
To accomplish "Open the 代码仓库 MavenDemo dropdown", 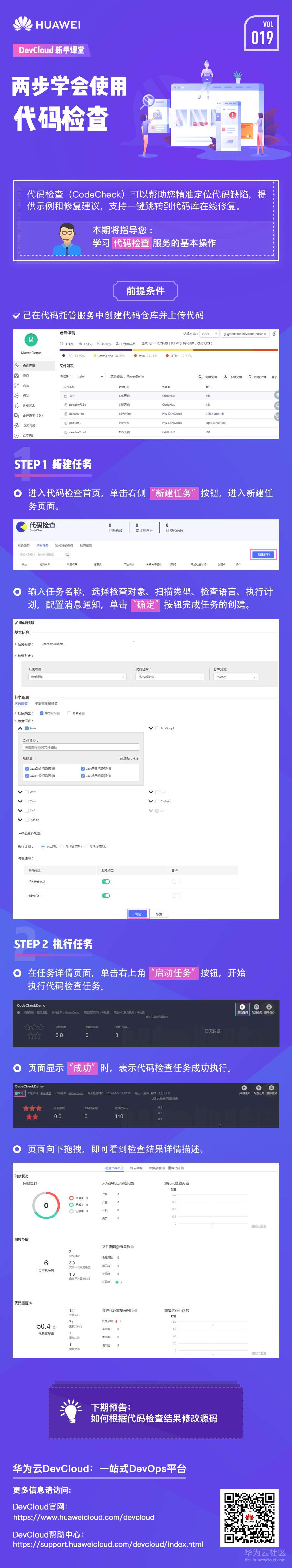I will click(x=169, y=676).
